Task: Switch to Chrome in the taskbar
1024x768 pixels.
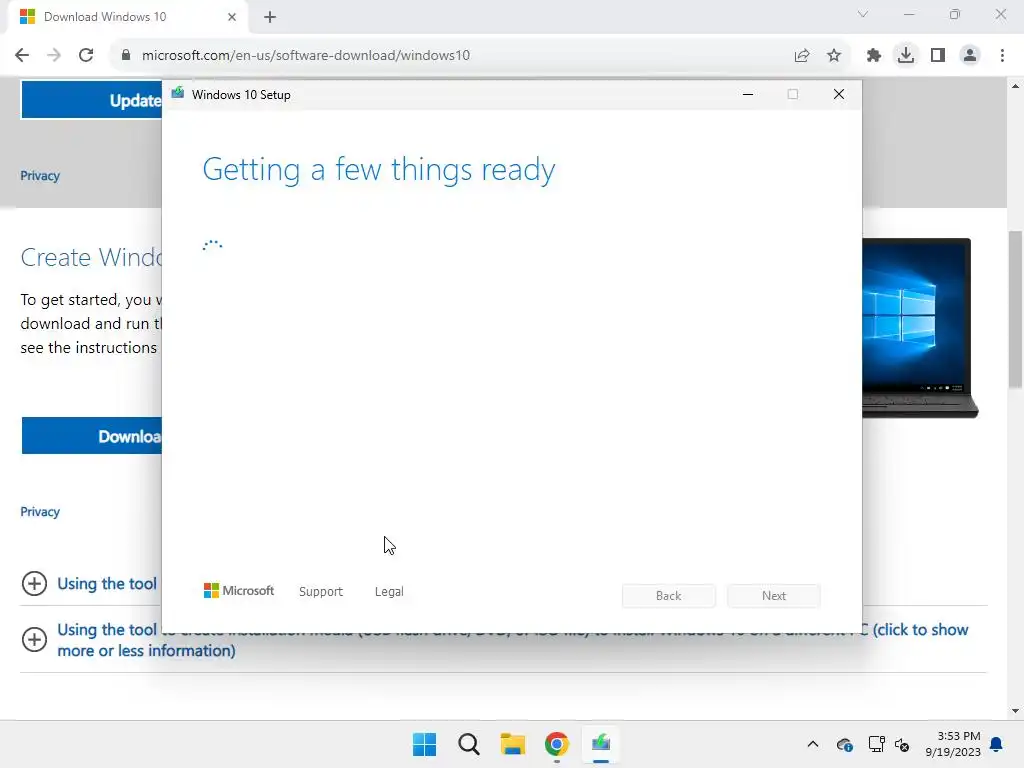Action: coord(557,744)
